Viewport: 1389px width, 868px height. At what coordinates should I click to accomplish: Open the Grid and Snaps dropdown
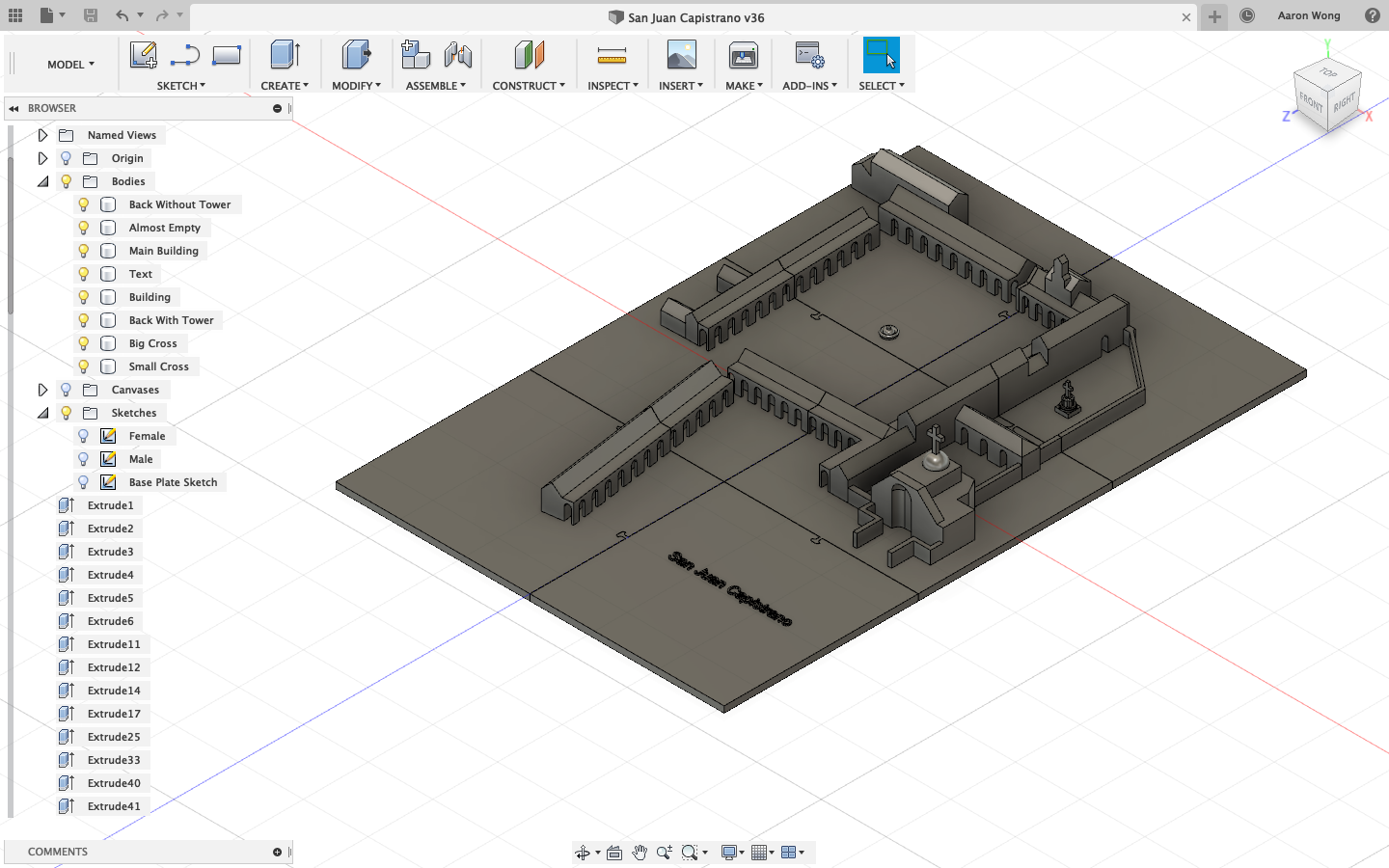(763, 853)
